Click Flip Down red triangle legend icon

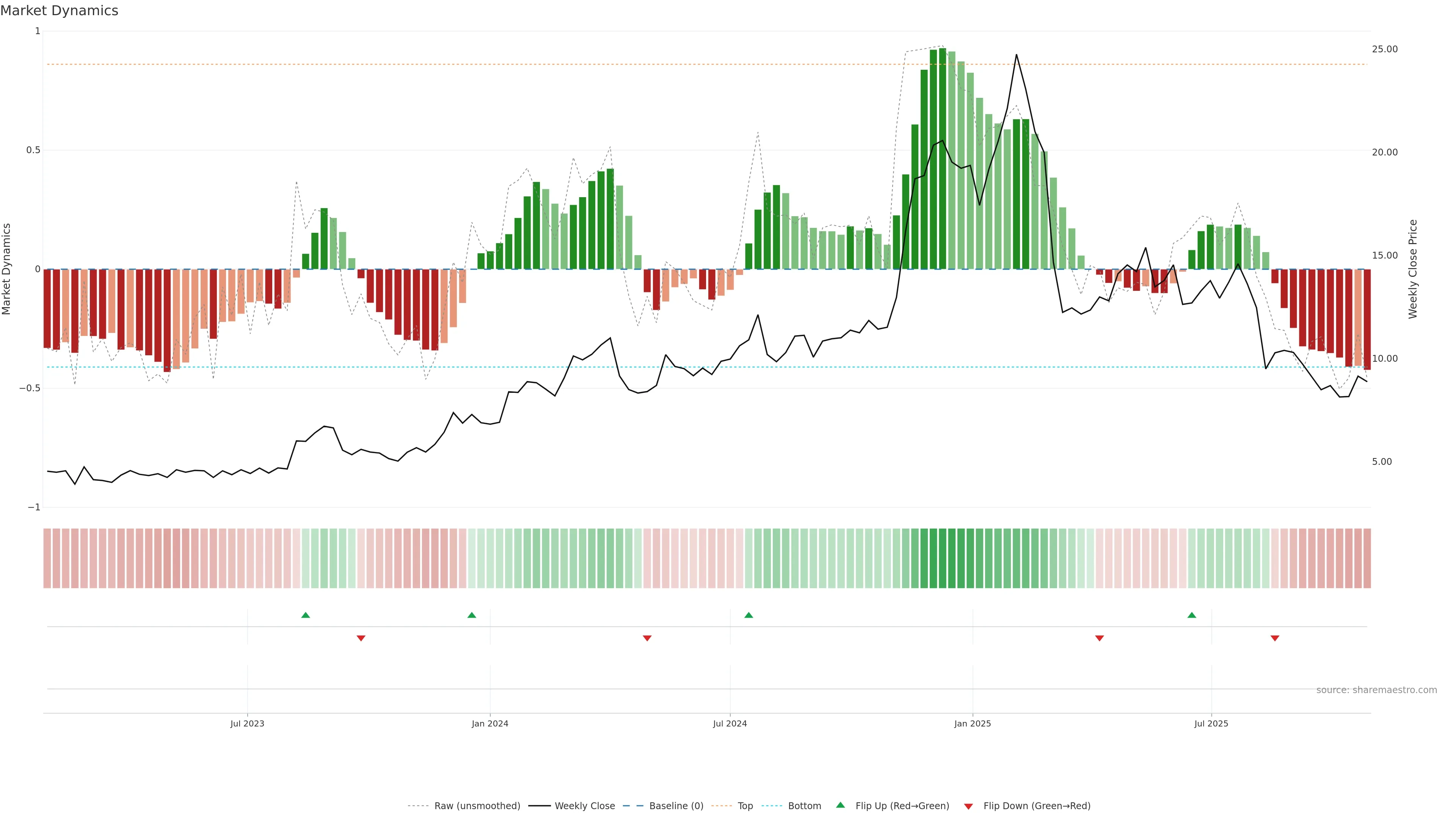968,806
